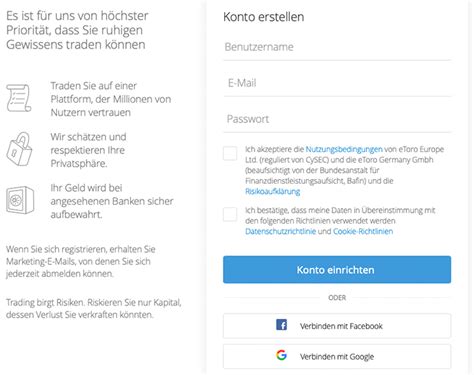The image size is (474, 375).
Task: Click the Marketing-E-Mails notice paragraph
Action: tap(81, 262)
